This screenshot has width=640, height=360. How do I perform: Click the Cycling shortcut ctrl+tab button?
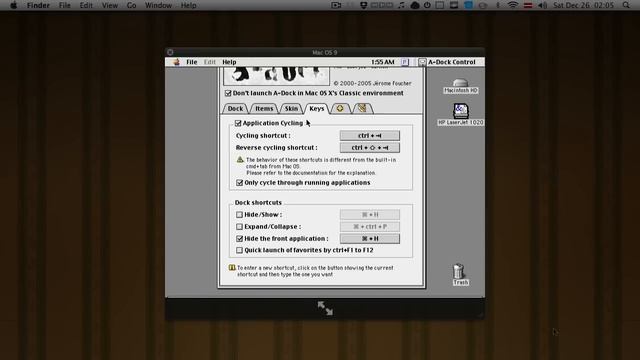370,136
